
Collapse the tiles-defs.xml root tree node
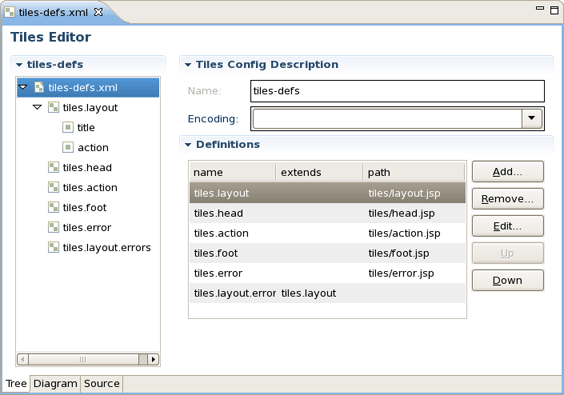click(23, 87)
